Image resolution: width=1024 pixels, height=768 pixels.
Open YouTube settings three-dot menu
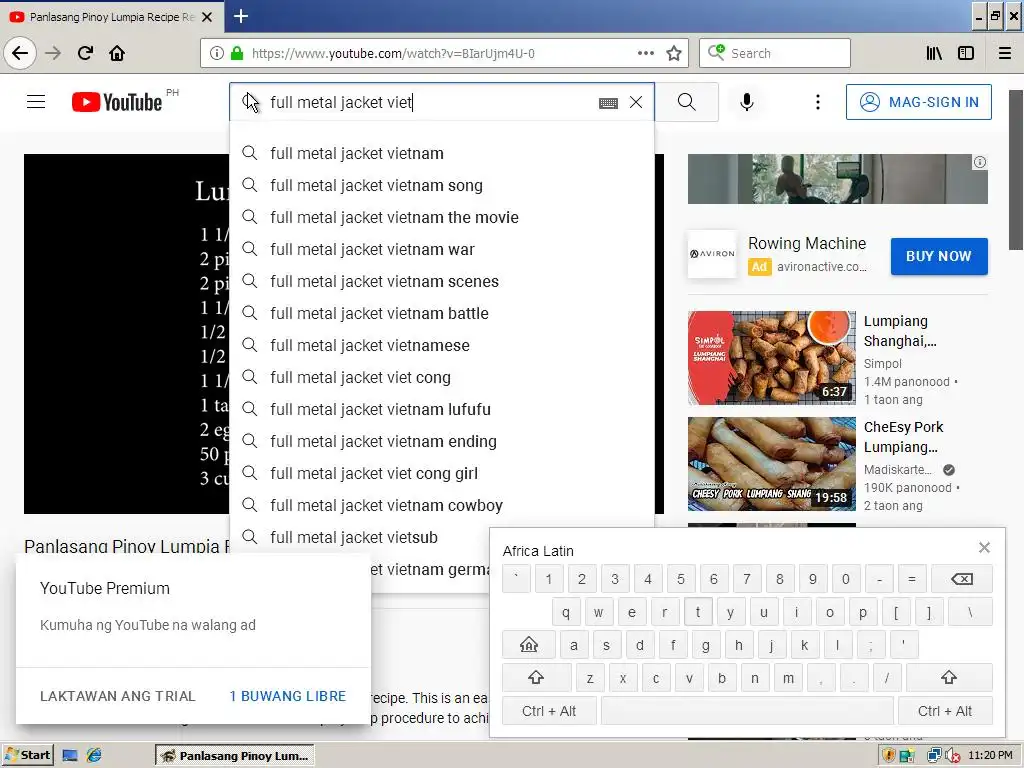818,102
